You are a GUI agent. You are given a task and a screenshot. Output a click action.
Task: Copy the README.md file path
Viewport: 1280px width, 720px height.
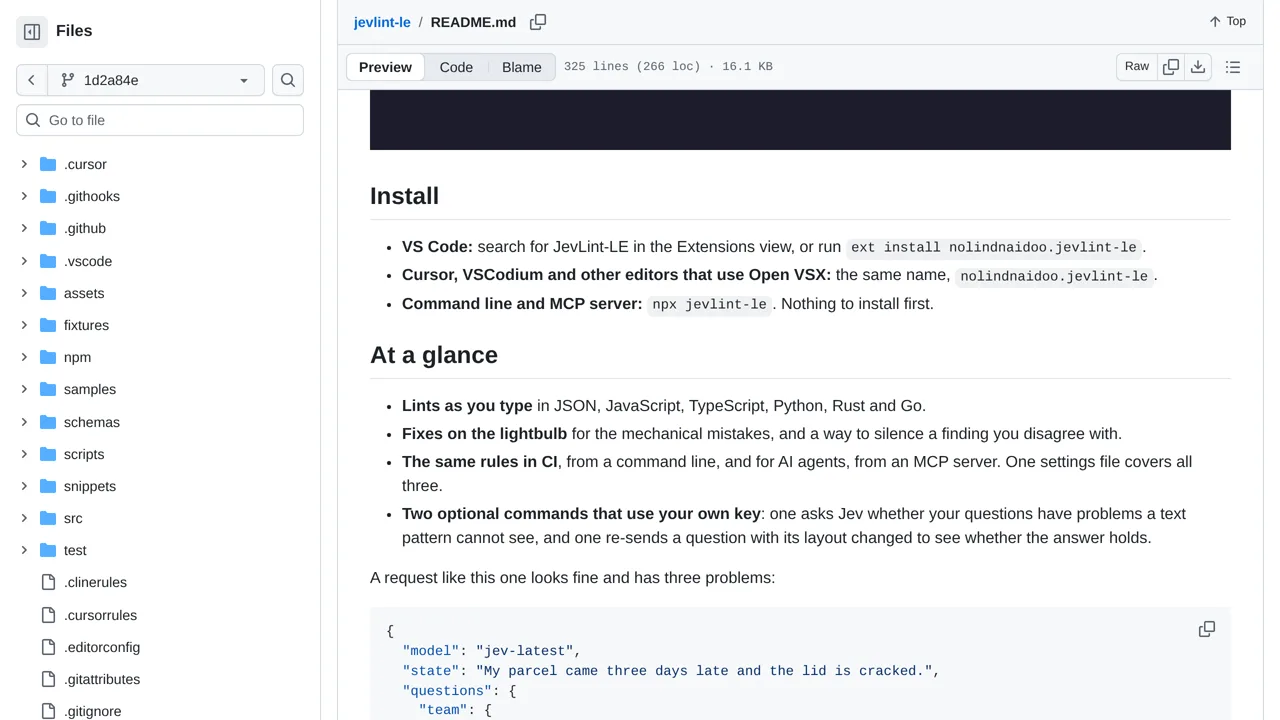[538, 22]
